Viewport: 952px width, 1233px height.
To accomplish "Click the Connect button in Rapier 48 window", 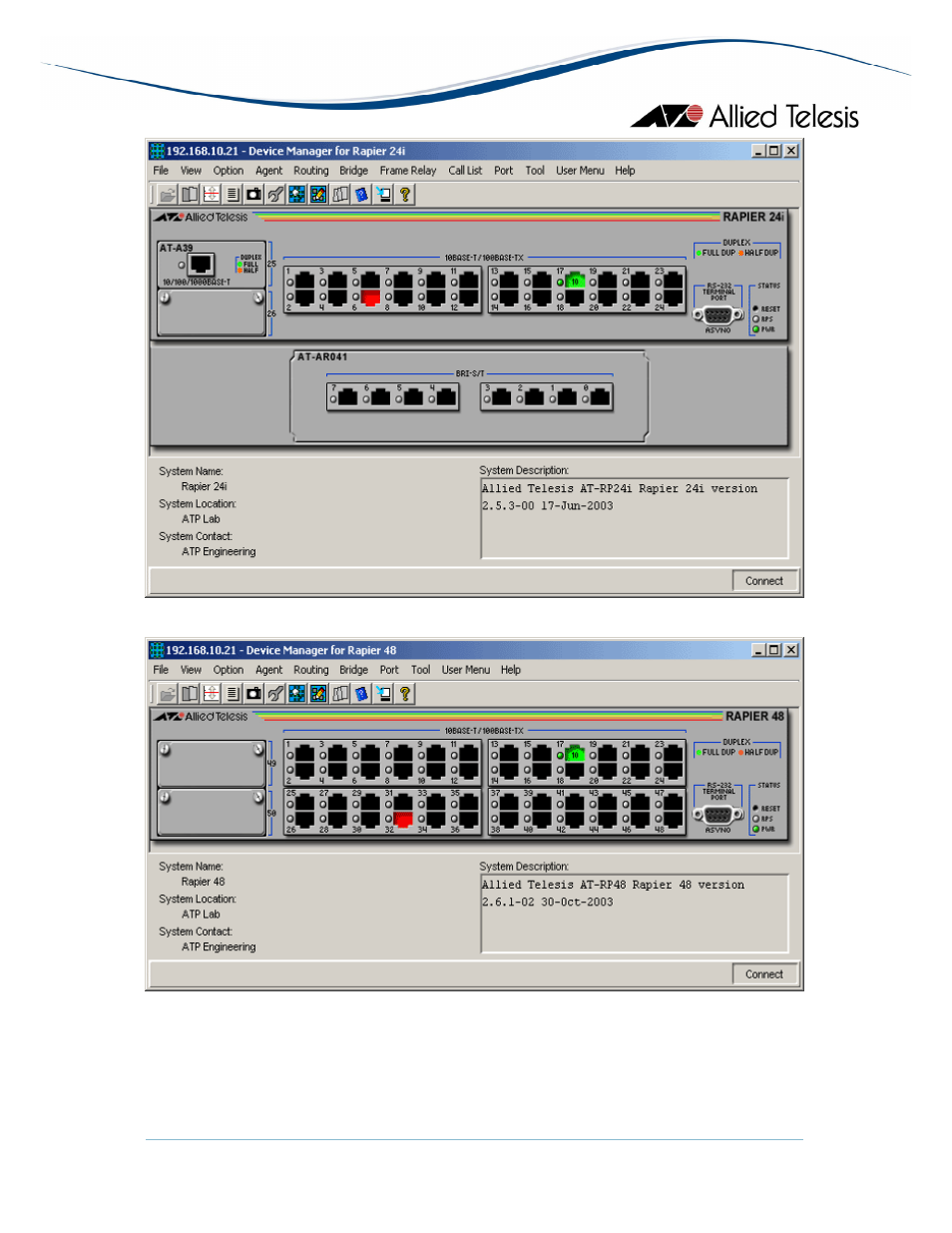I will pyautogui.click(x=764, y=974).
